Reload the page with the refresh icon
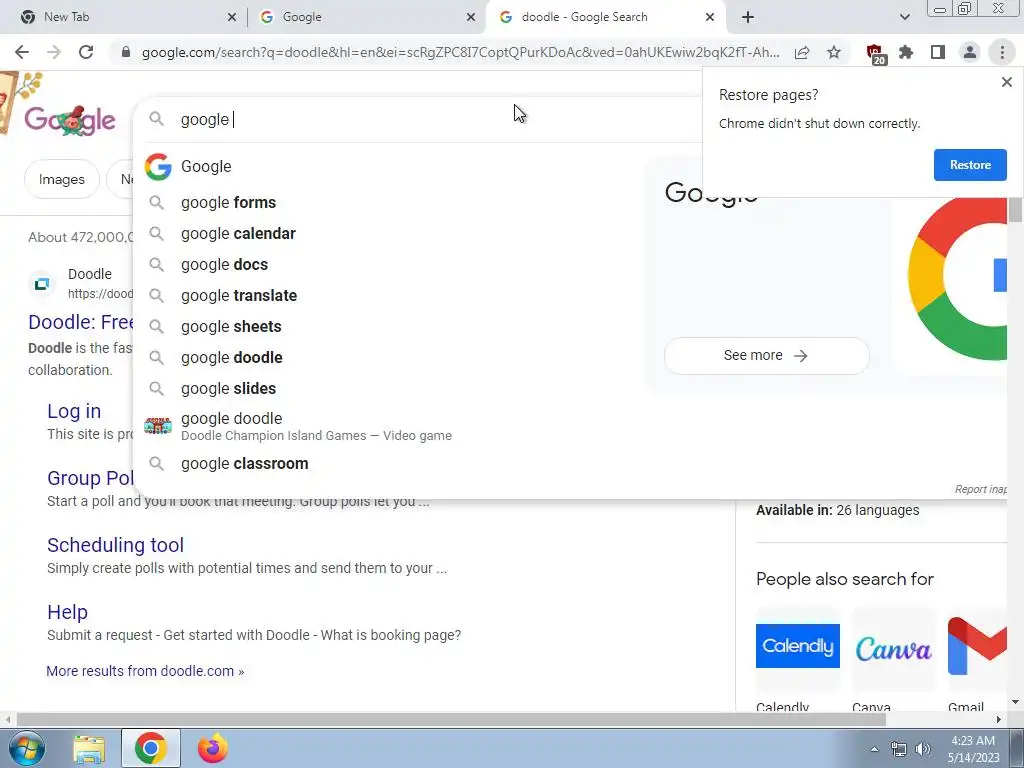Viewport: 1024px width, 768px height. [86, 52]
